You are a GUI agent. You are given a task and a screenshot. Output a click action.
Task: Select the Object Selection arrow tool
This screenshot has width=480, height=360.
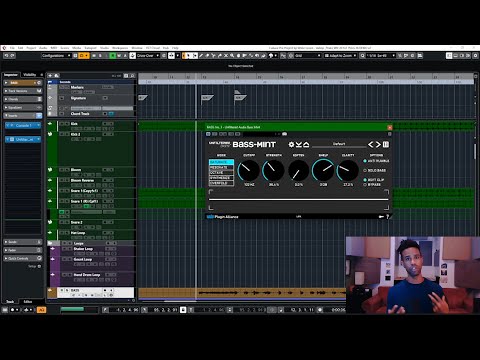[x=188, y=56]
